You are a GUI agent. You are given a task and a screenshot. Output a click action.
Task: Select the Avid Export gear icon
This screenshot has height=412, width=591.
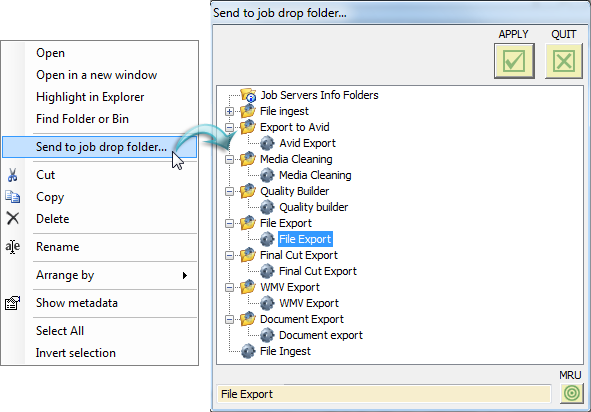tap(267, 143)
